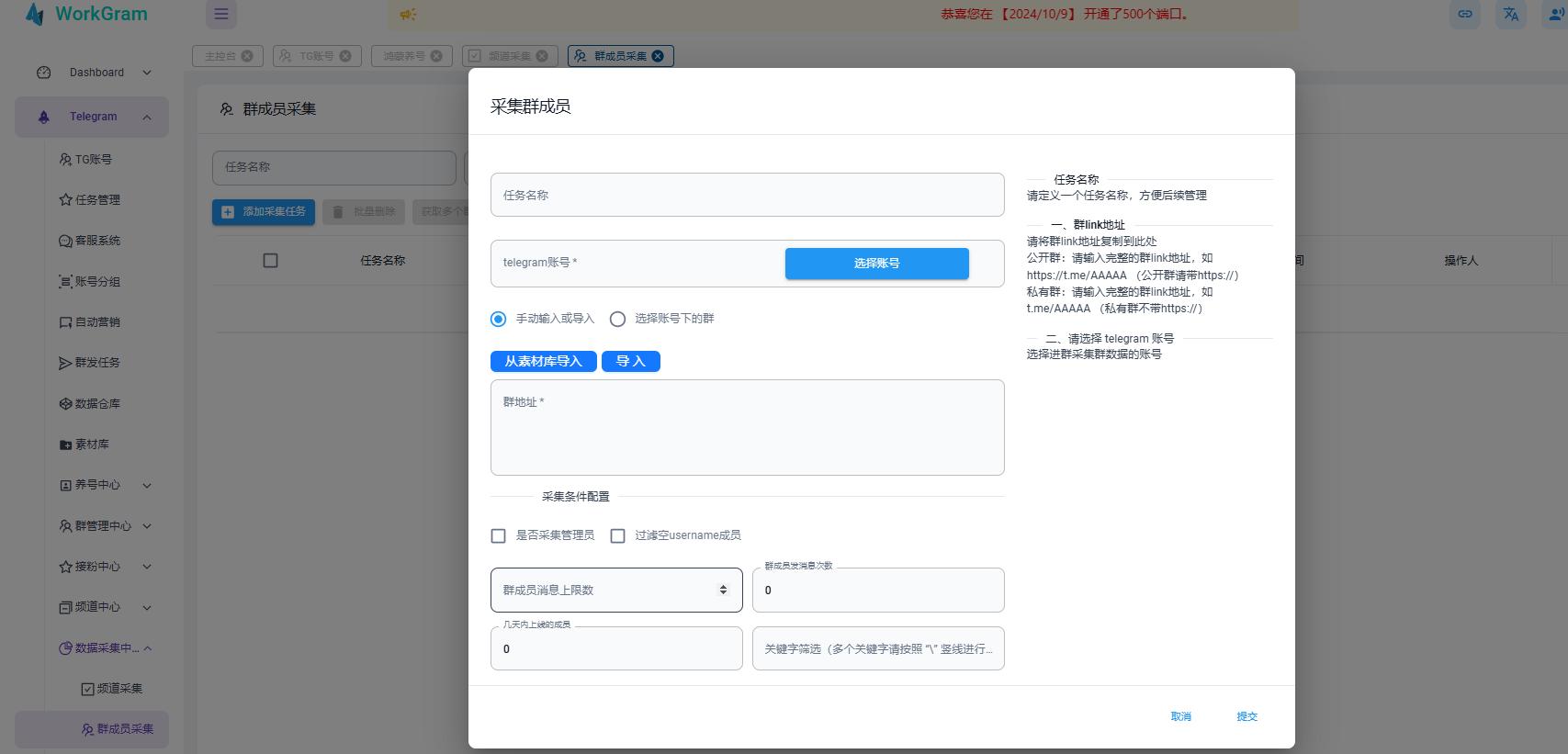Focus the 几天内上线的成员 input field
Viewport: 1568px width, 754px height.
click(616, 648)
